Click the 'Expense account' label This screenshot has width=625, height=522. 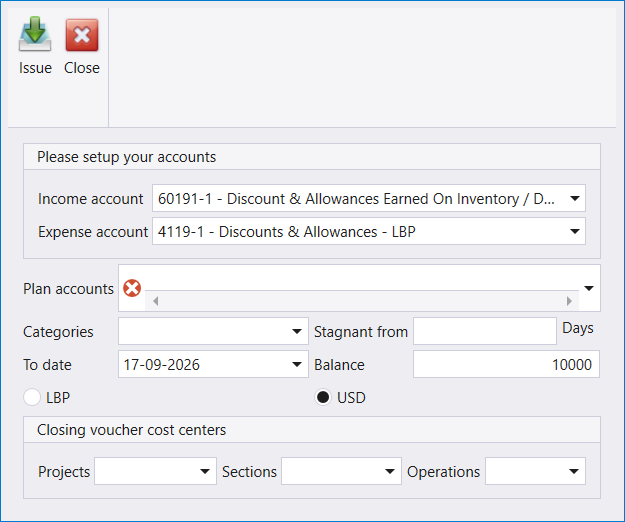pyautogui.click(x=93, y=232)
